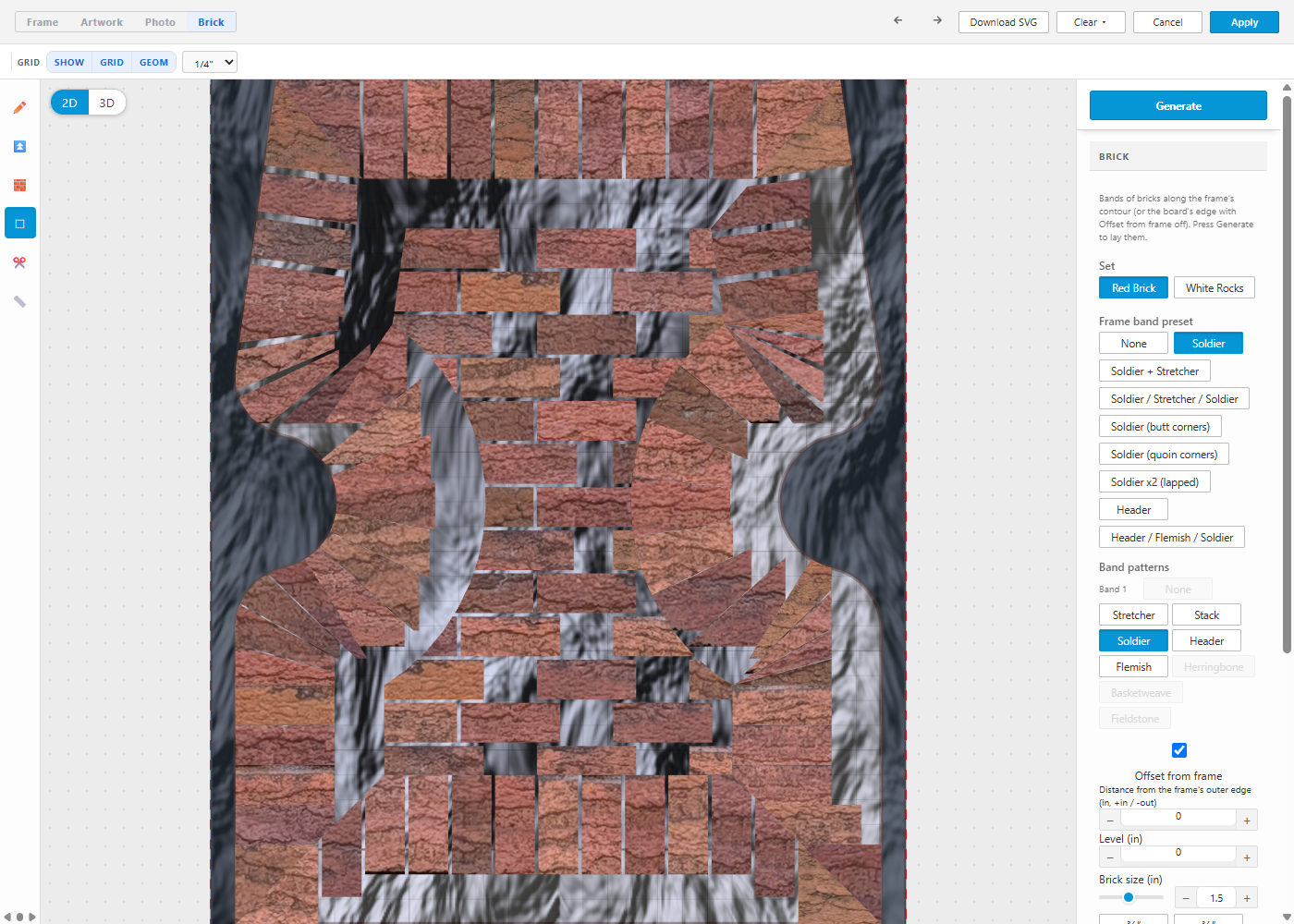This screenshot has height=924, width=1294.
Task: Select the dashed rectangle selection tool
Action: point(19,224)
